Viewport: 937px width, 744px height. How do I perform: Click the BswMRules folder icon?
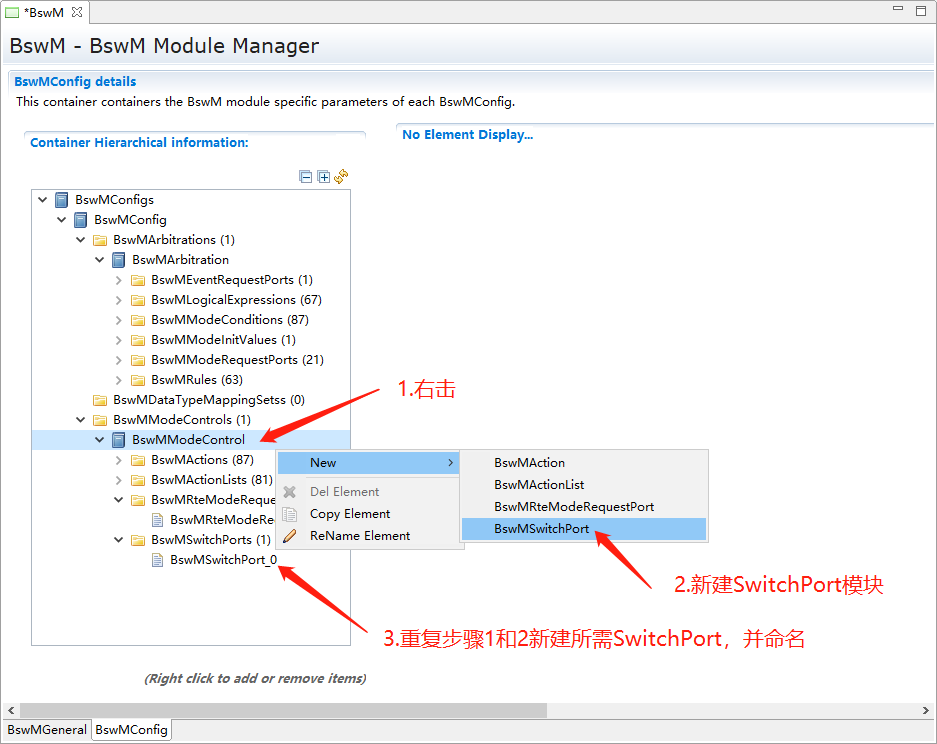138,380
